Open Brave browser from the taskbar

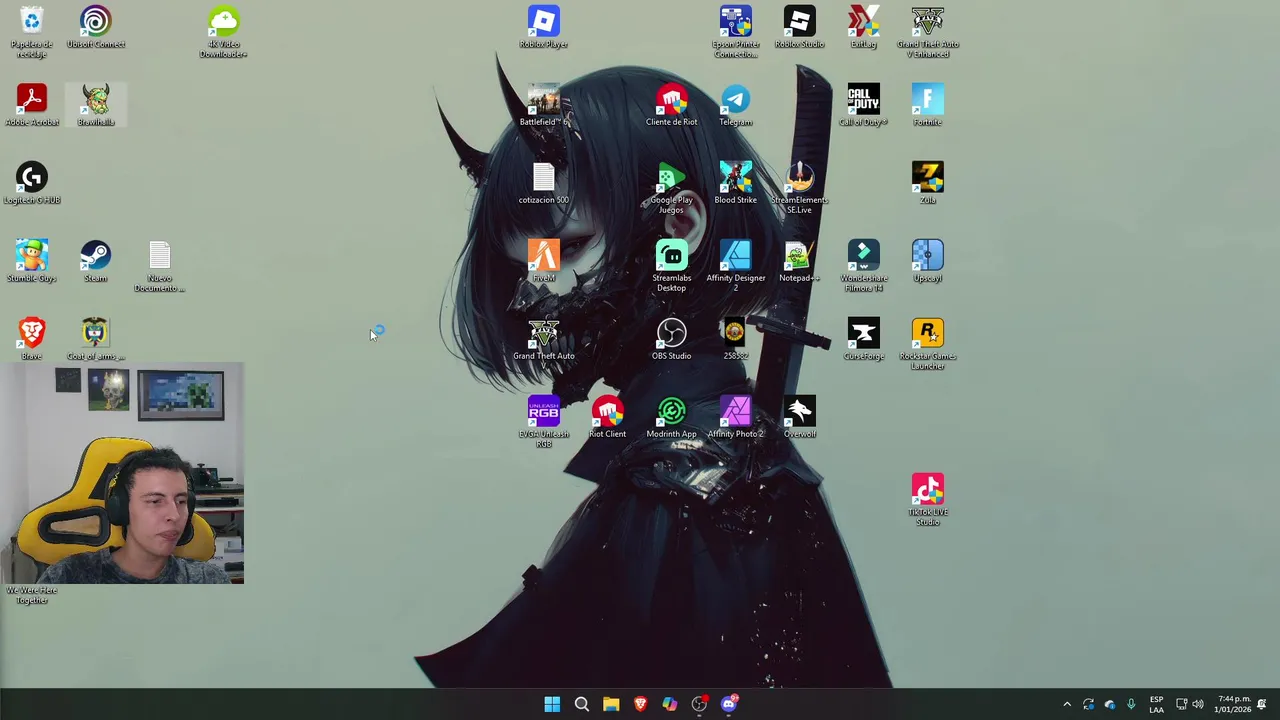pyautogui.click(x=640, y=704)
